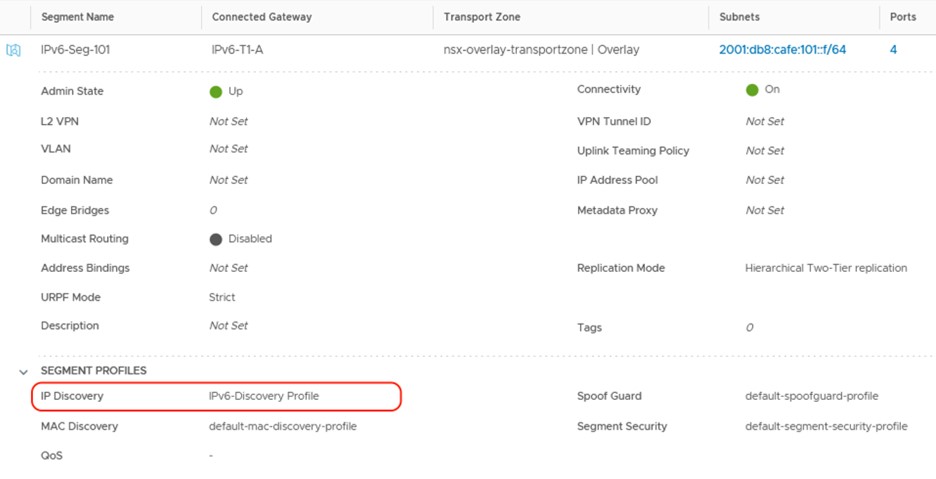
Task: Click the topology icon beside IPv6-Seg-101
Action: pos(14,50)
